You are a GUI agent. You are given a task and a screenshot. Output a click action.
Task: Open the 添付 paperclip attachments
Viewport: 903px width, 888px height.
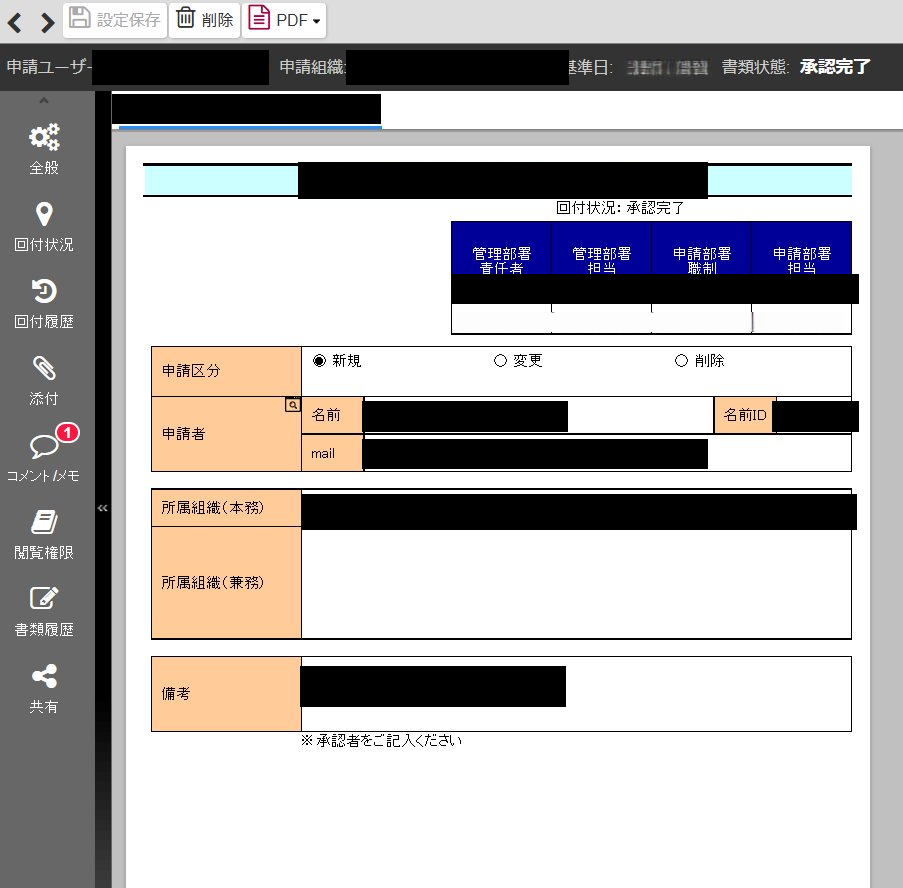point(44,381)
